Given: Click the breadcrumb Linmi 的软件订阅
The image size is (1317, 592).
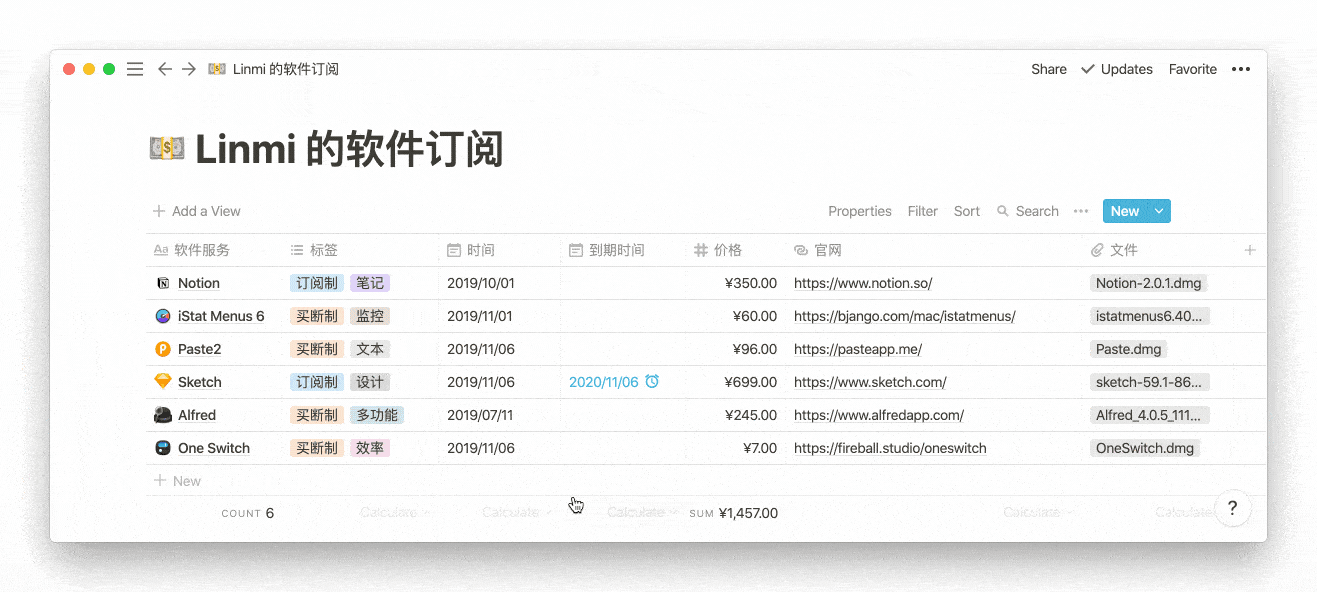Looking at the screenshot, I should tap(286, 69).
